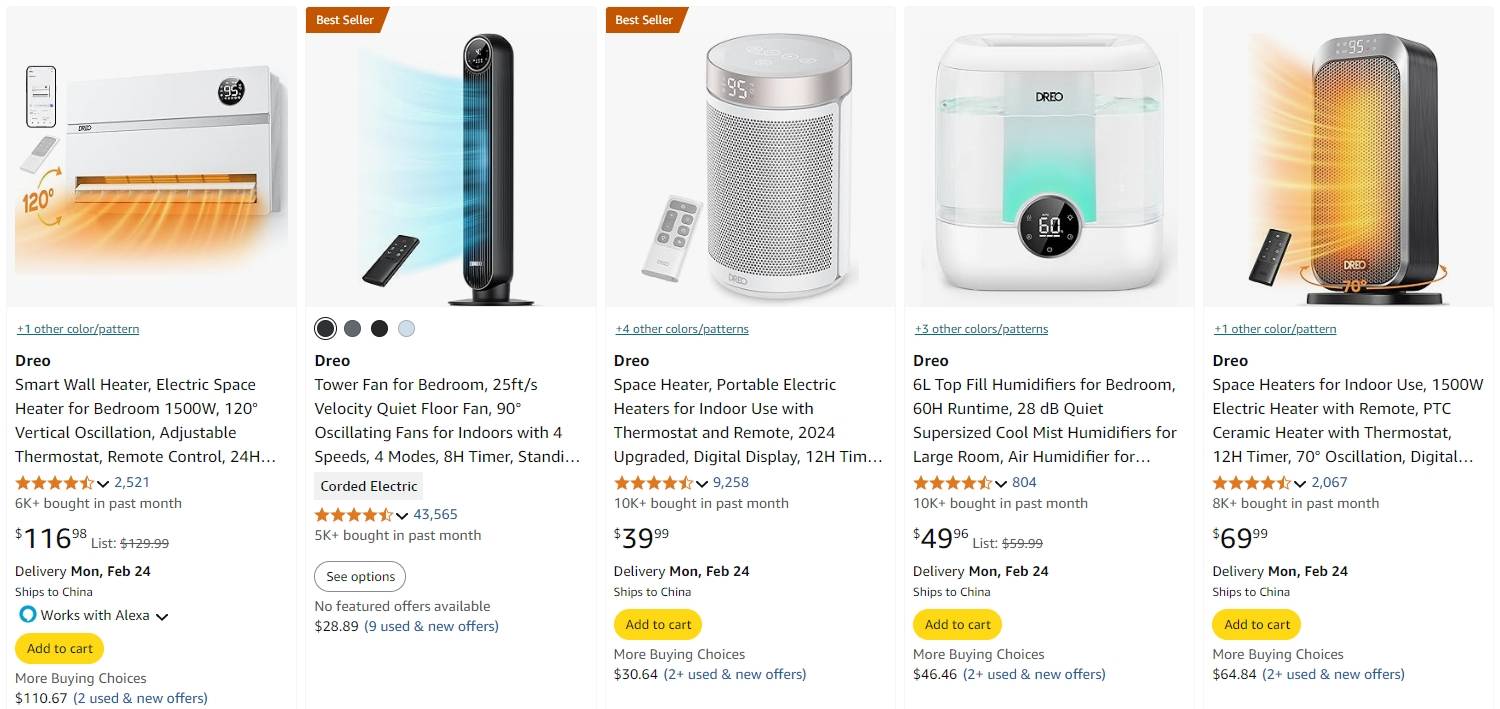Image resolution: width=1500 pixels, height=709 pixels.
Task: Open the 43,565 reviews link
Action: [x=435, y=515]
